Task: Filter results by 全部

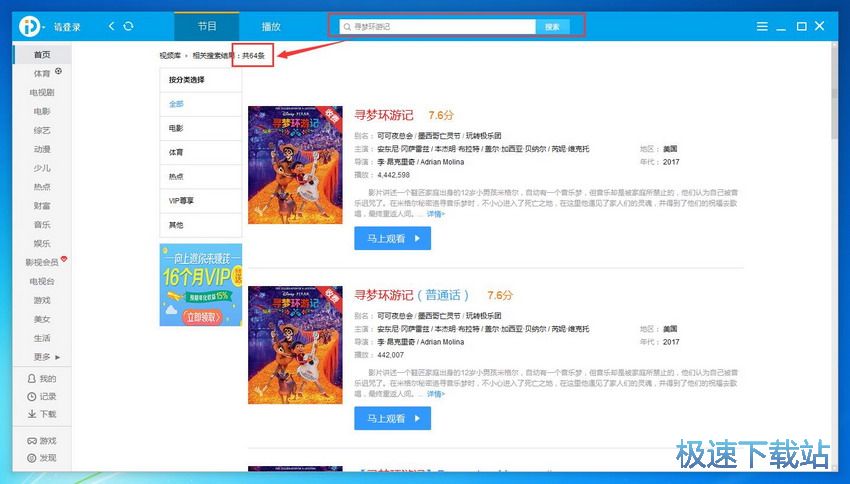Action: [201, 104]
